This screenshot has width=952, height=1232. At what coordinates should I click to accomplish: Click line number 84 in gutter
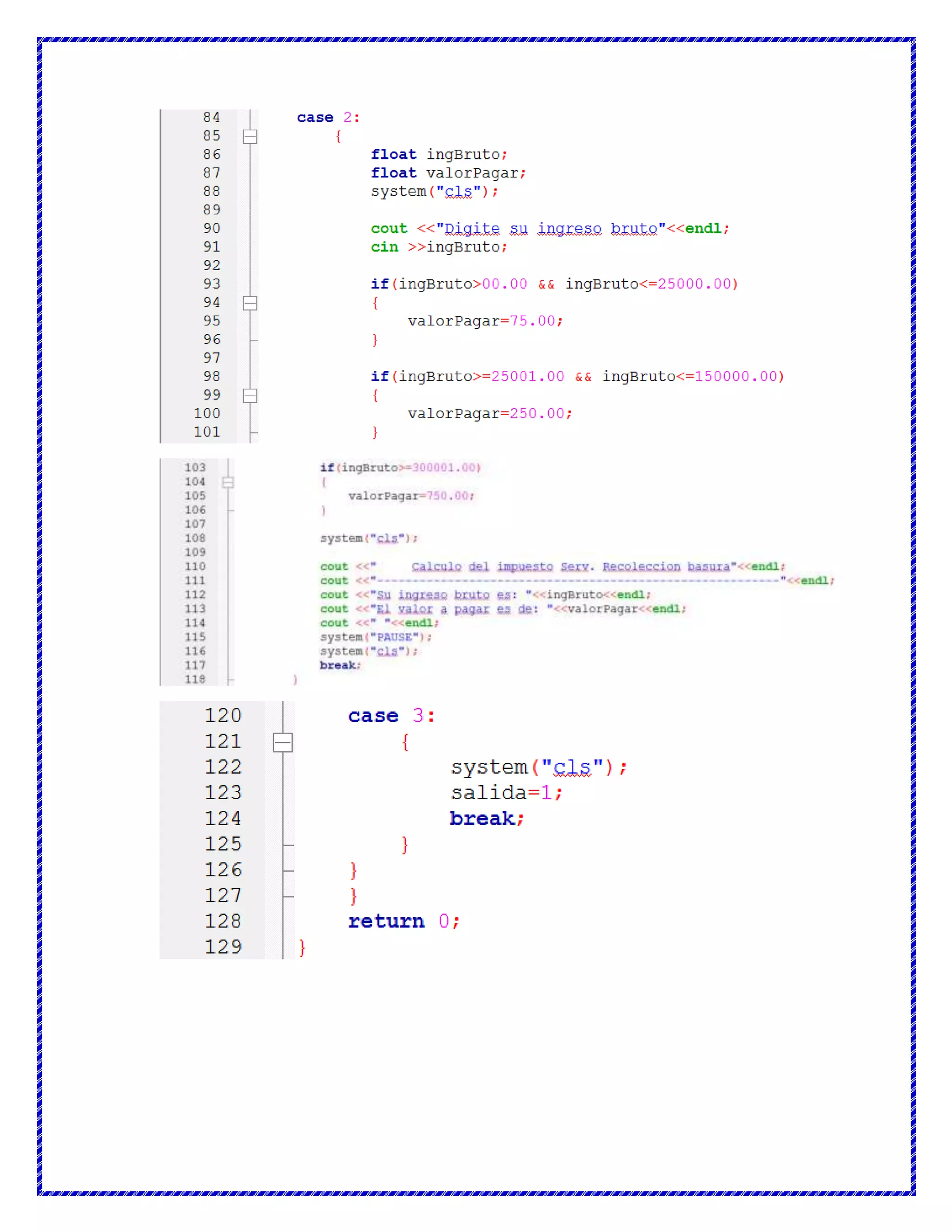(212, 117)
